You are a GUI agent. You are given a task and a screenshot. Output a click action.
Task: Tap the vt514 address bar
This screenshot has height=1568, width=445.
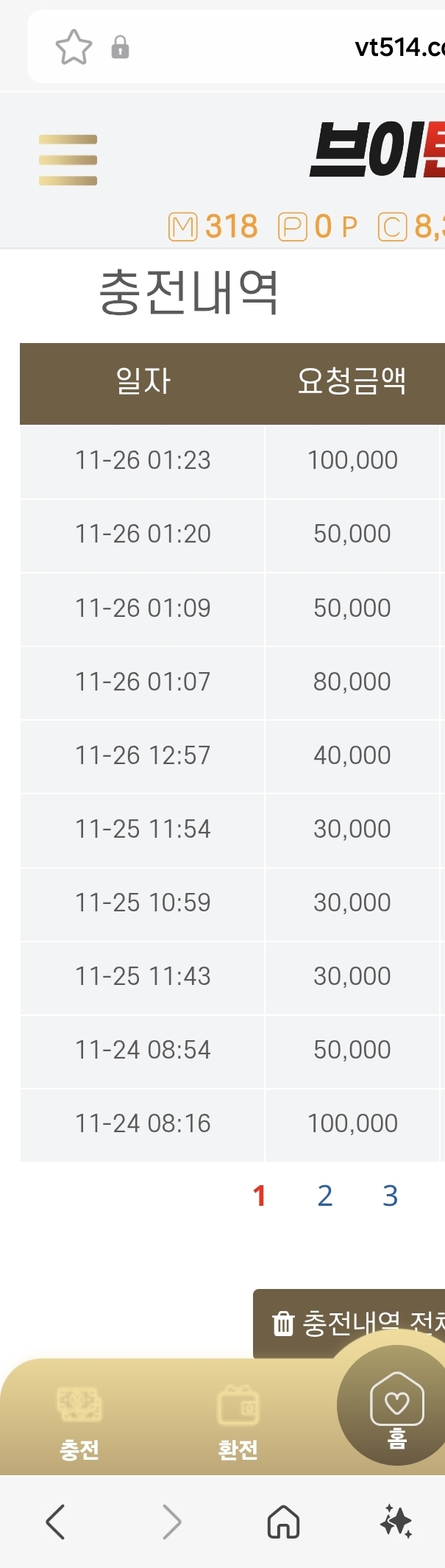pyautogui.click(x=397, y=48)
